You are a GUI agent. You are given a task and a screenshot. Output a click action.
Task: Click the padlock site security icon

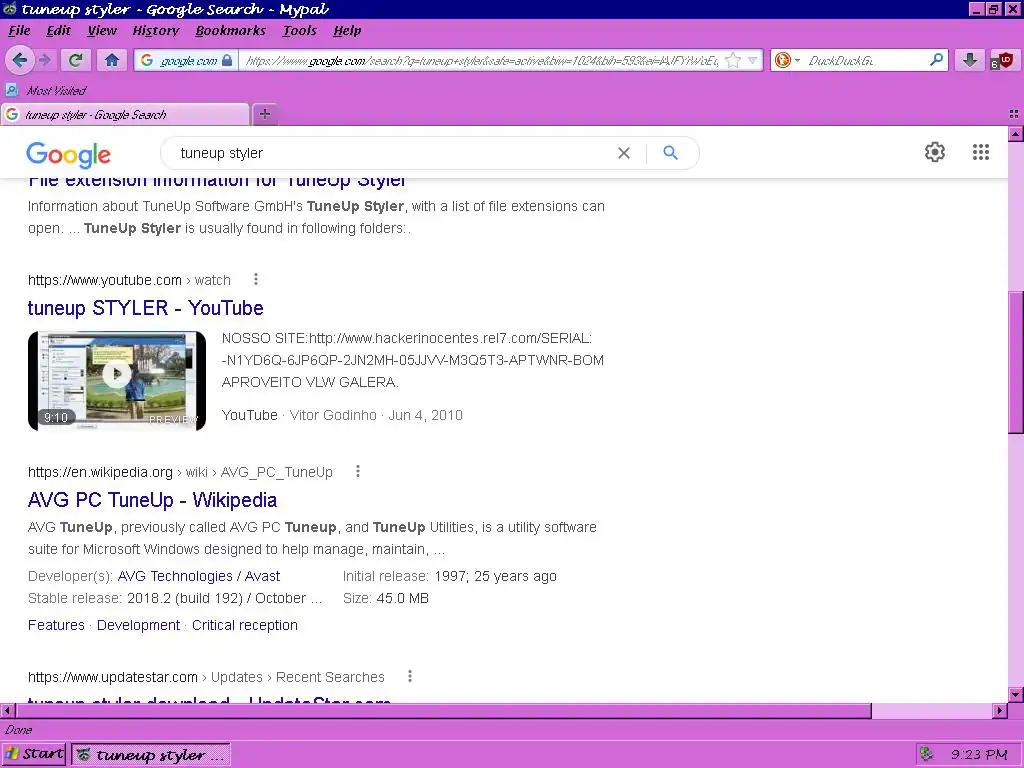(x=227, y=60)
